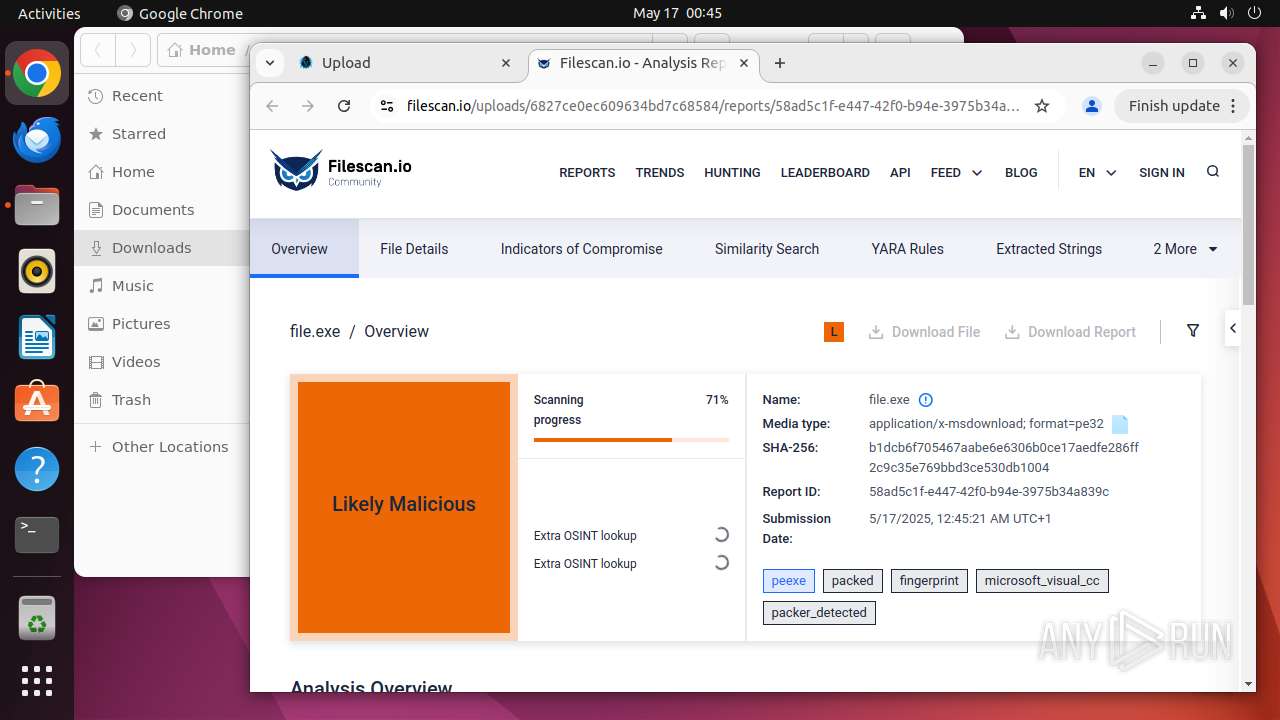Open Downloads in Files sidebar
Viewport: 1280px width, 720px height.
pyautogui.click(x=161, y=248)
